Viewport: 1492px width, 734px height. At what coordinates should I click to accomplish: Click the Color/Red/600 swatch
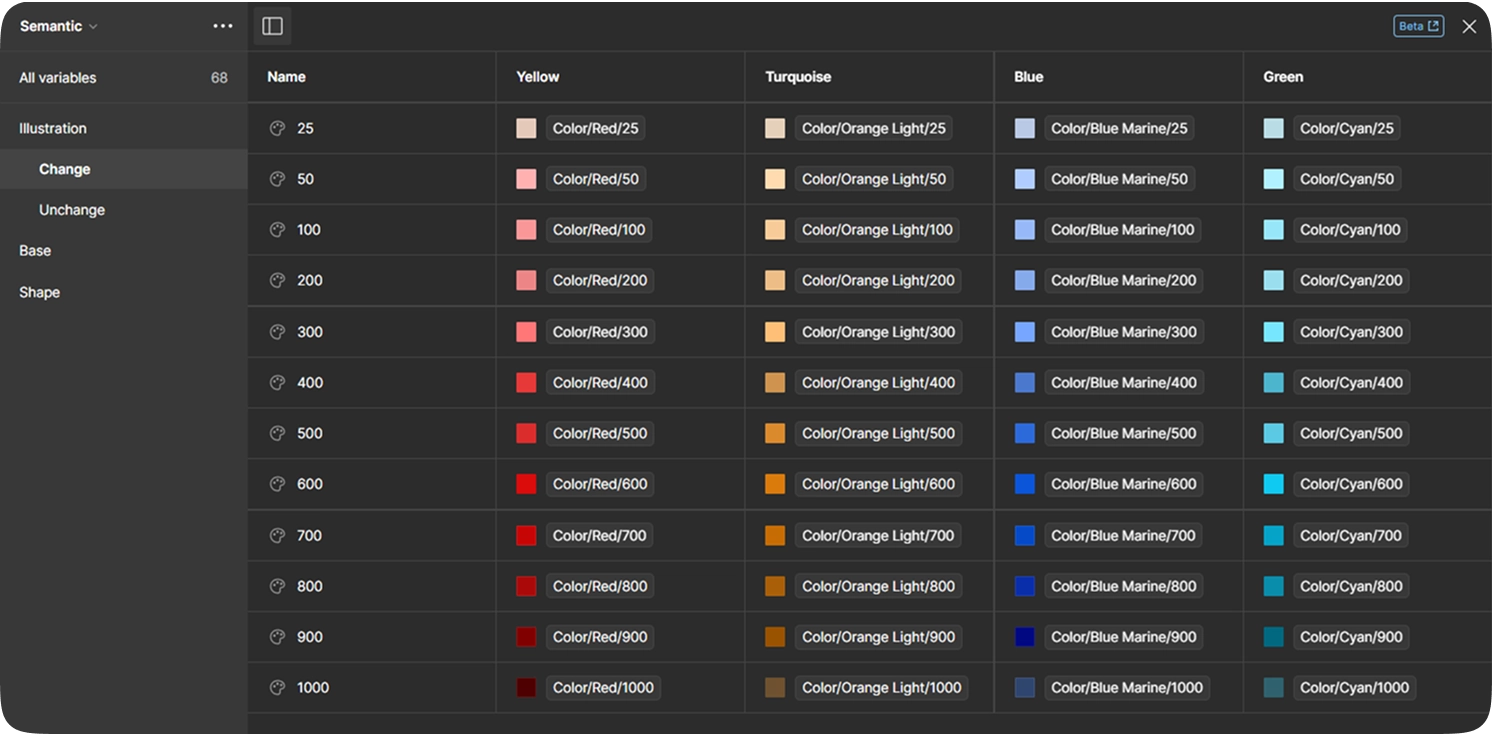point(525,484)
